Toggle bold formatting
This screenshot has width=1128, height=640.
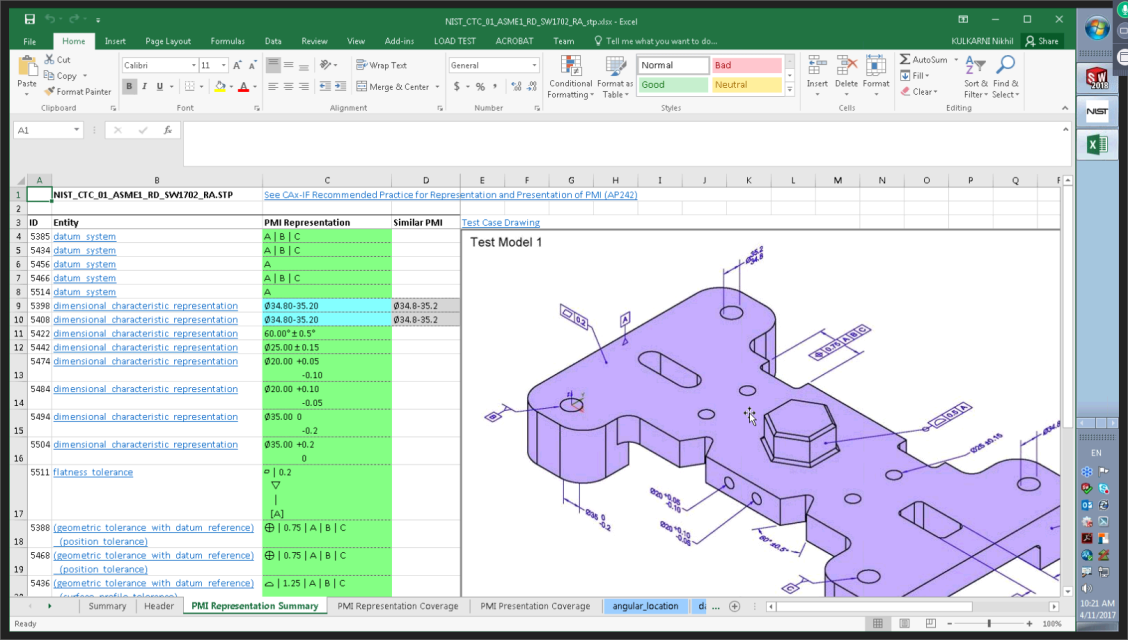point(130,87)
